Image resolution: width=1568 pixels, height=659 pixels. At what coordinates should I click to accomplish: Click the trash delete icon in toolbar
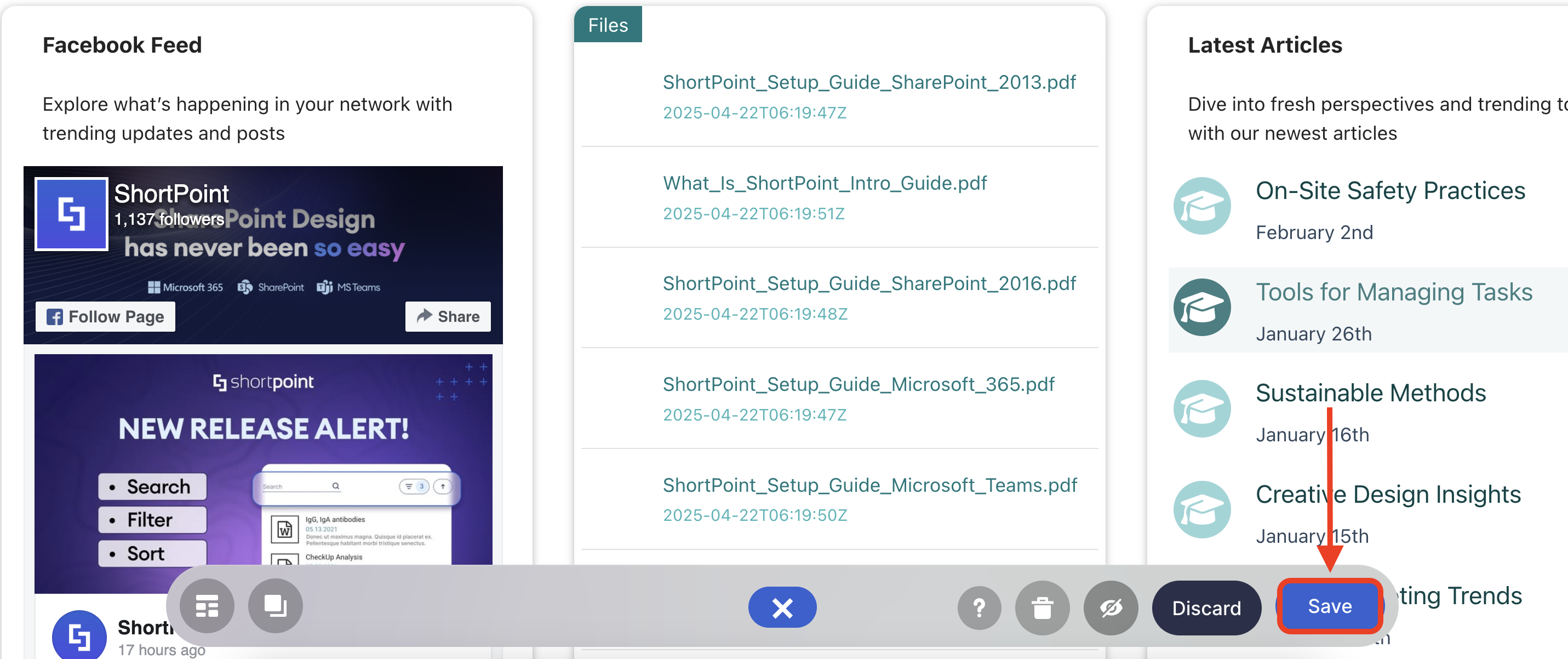coord(1042,608)
